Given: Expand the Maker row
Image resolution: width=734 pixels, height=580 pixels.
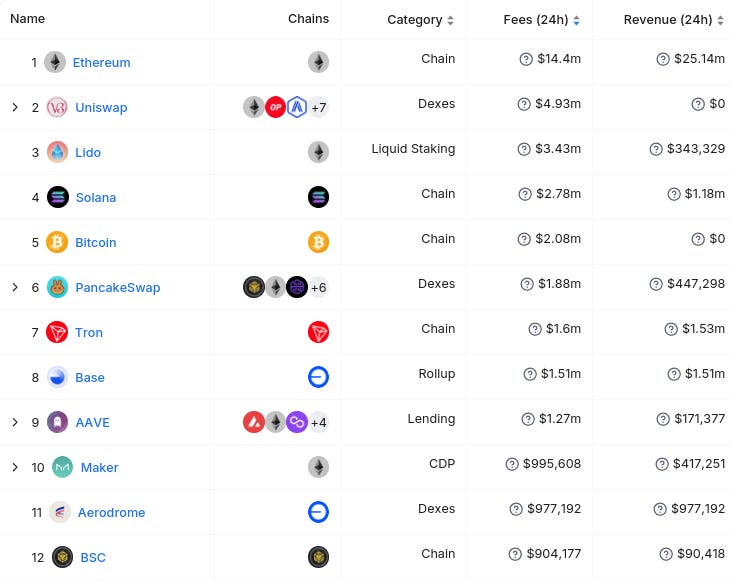Looking at the screenshot, I should (15, 467).
